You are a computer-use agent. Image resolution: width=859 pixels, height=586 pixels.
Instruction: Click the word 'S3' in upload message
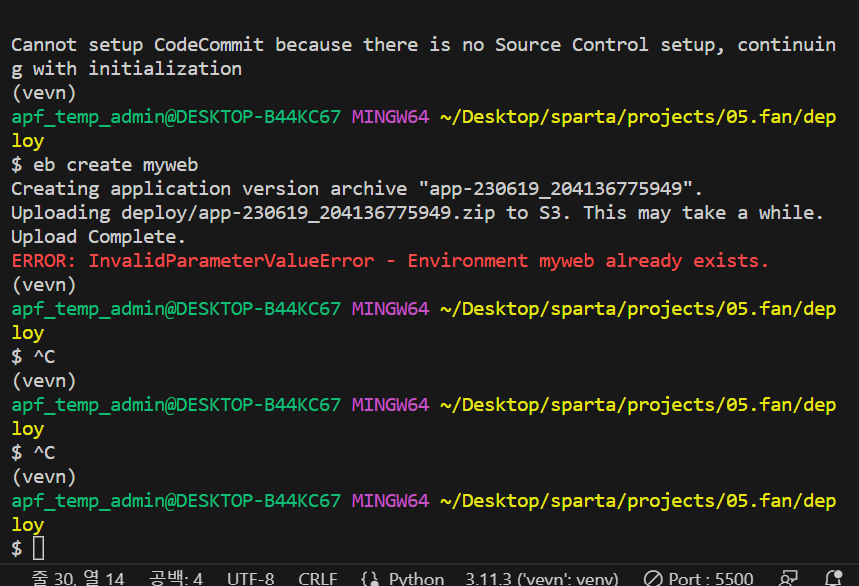click(550, 212)
